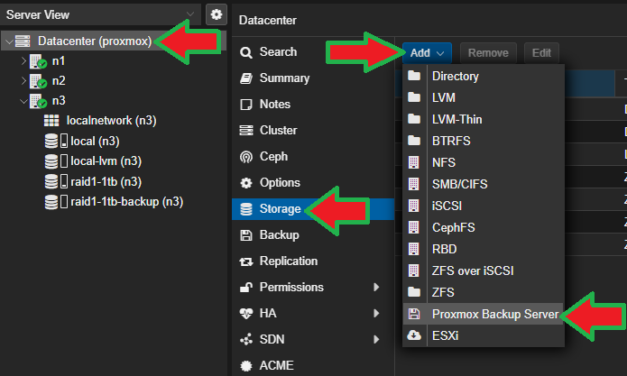Click the Search magnifier icon
Screen dimensions: 627x376
pyautogui.click(x=246, y=52)
